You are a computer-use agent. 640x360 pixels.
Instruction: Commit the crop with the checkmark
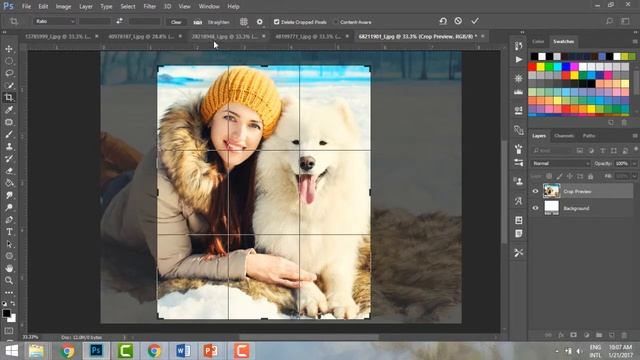point(474,21)
